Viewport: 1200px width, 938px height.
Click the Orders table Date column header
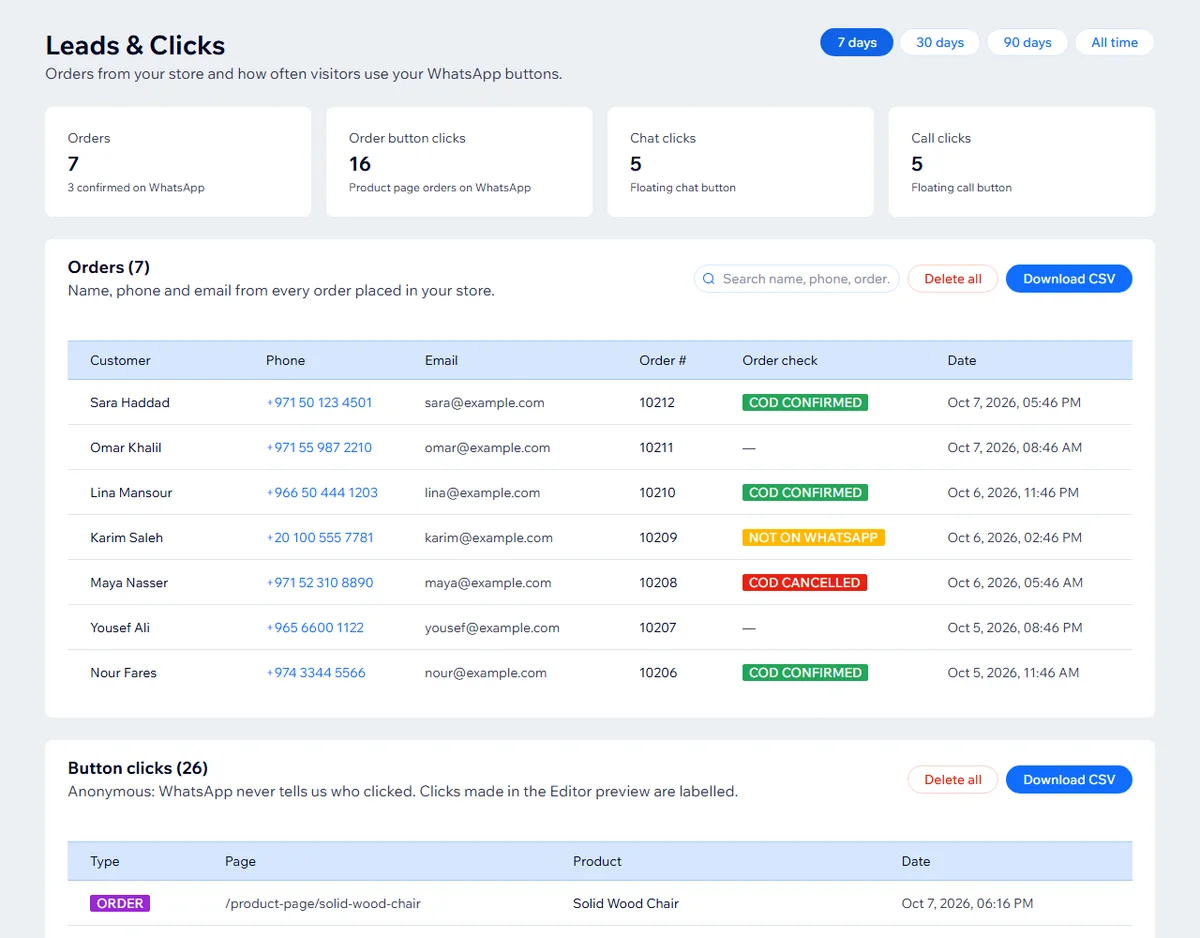coord(962,360)
